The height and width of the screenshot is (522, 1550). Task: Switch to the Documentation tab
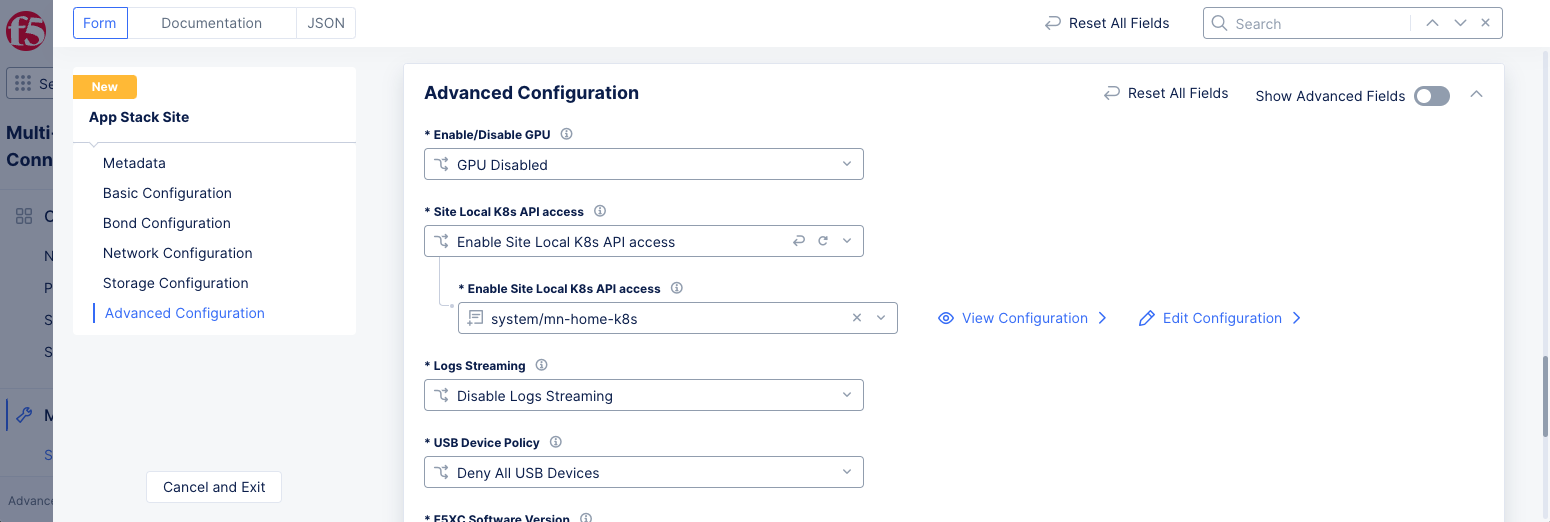tap(211, 23)
